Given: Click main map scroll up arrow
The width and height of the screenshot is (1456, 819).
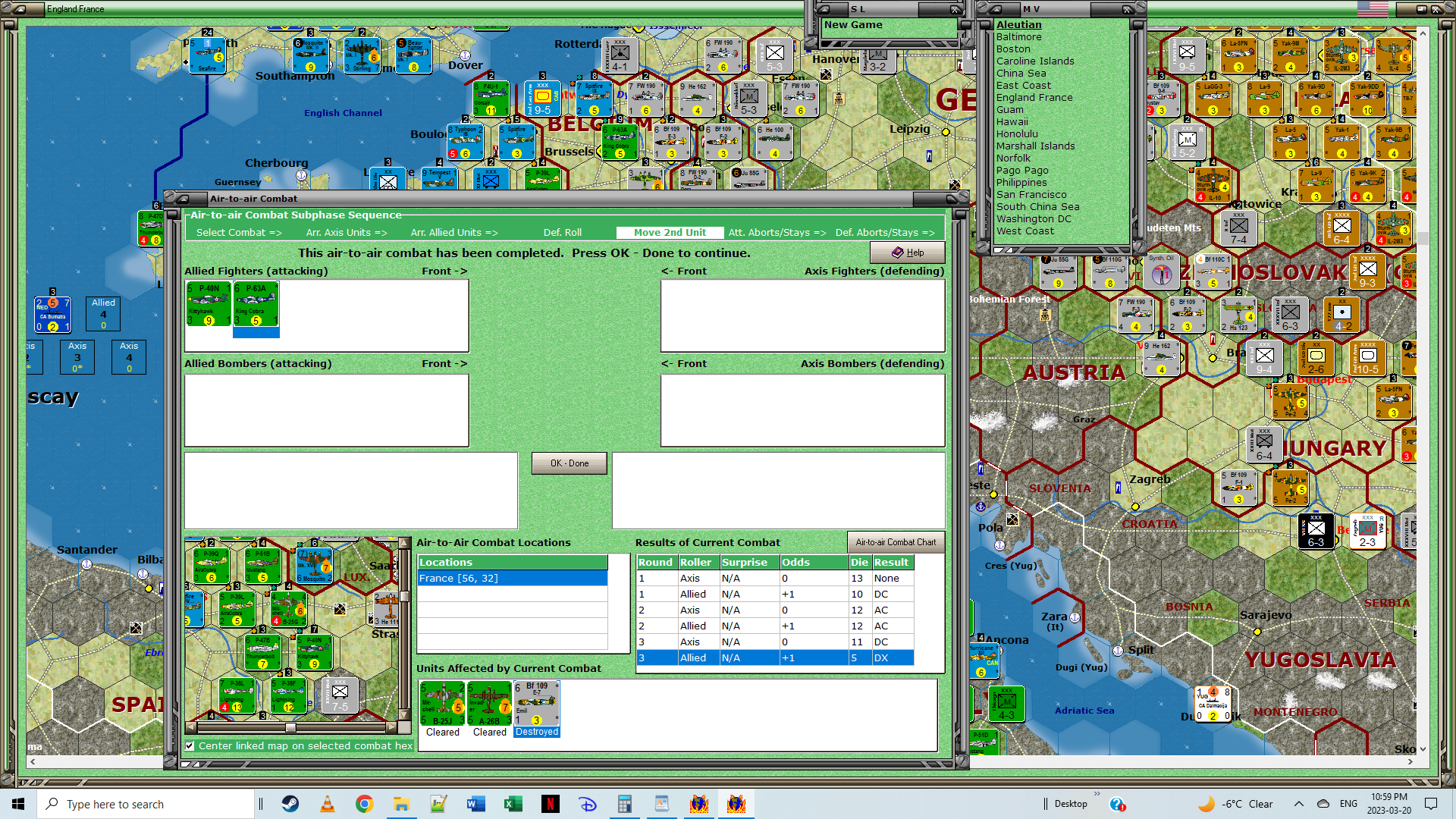Looking at the screenshot, I should click(x=1423, y=33).
